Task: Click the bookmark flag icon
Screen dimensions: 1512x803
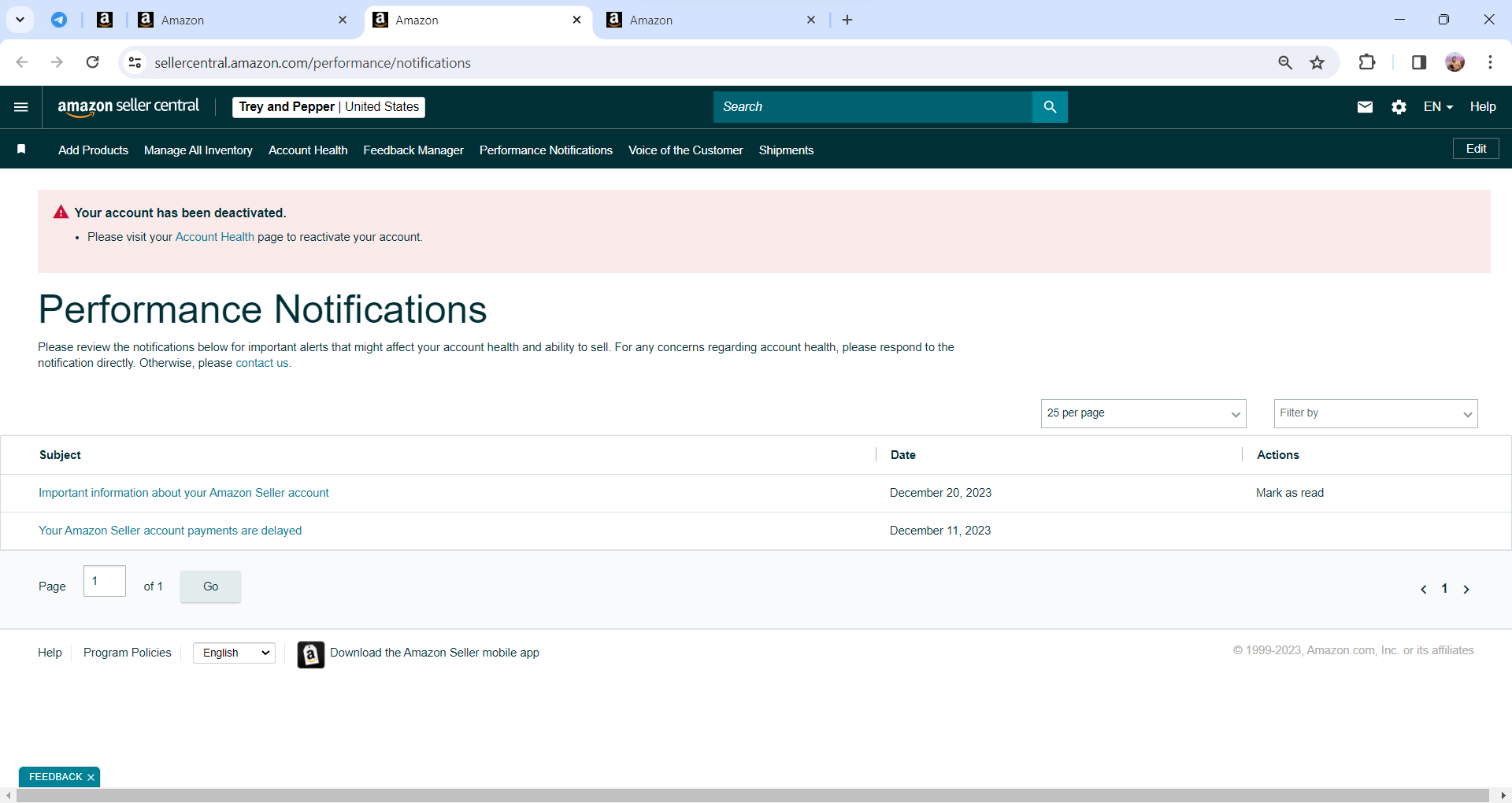Action: [x=22, y=150]
